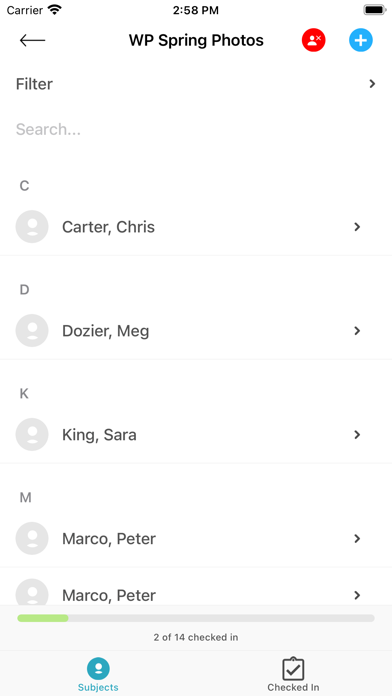
Task: Click the blue plus add button
Action: [361, 40]
